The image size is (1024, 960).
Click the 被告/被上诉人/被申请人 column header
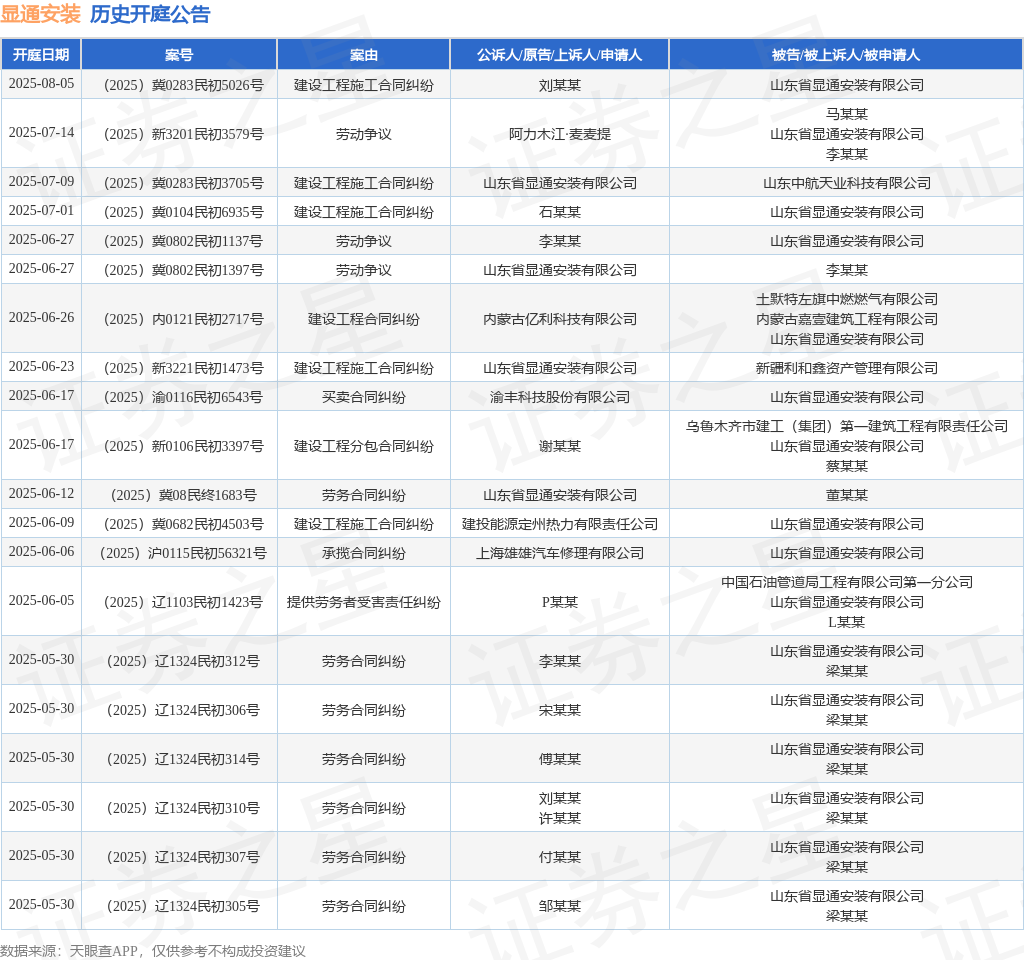846,55
